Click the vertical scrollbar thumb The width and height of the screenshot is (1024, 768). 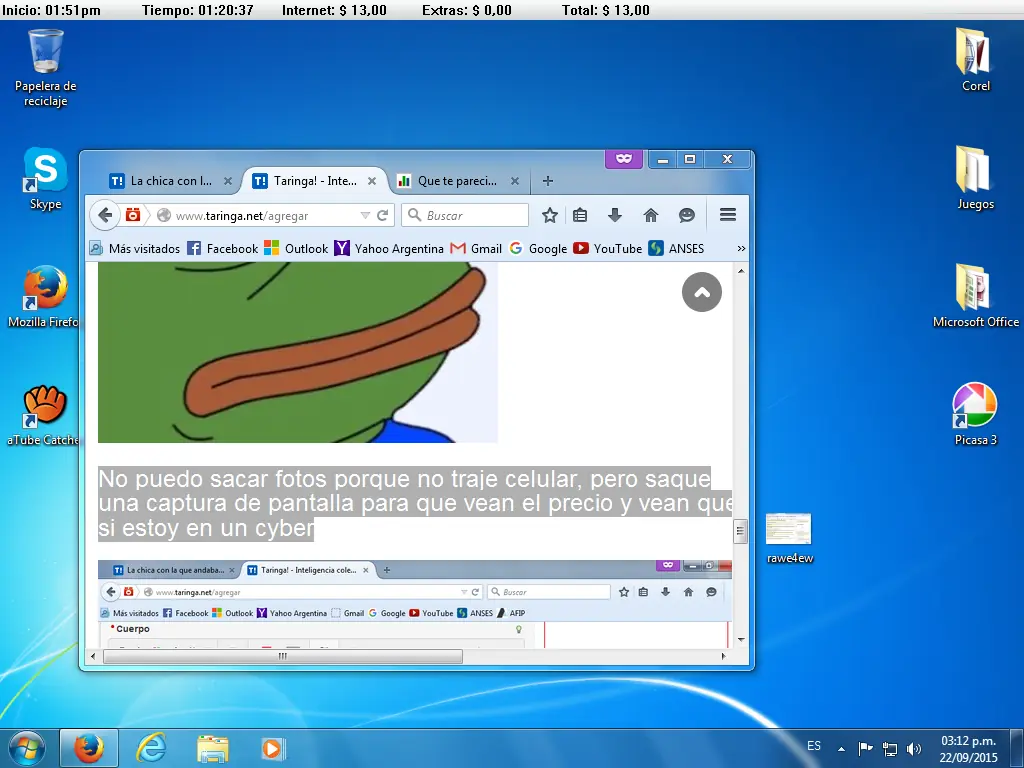click(x=740, y=531)
